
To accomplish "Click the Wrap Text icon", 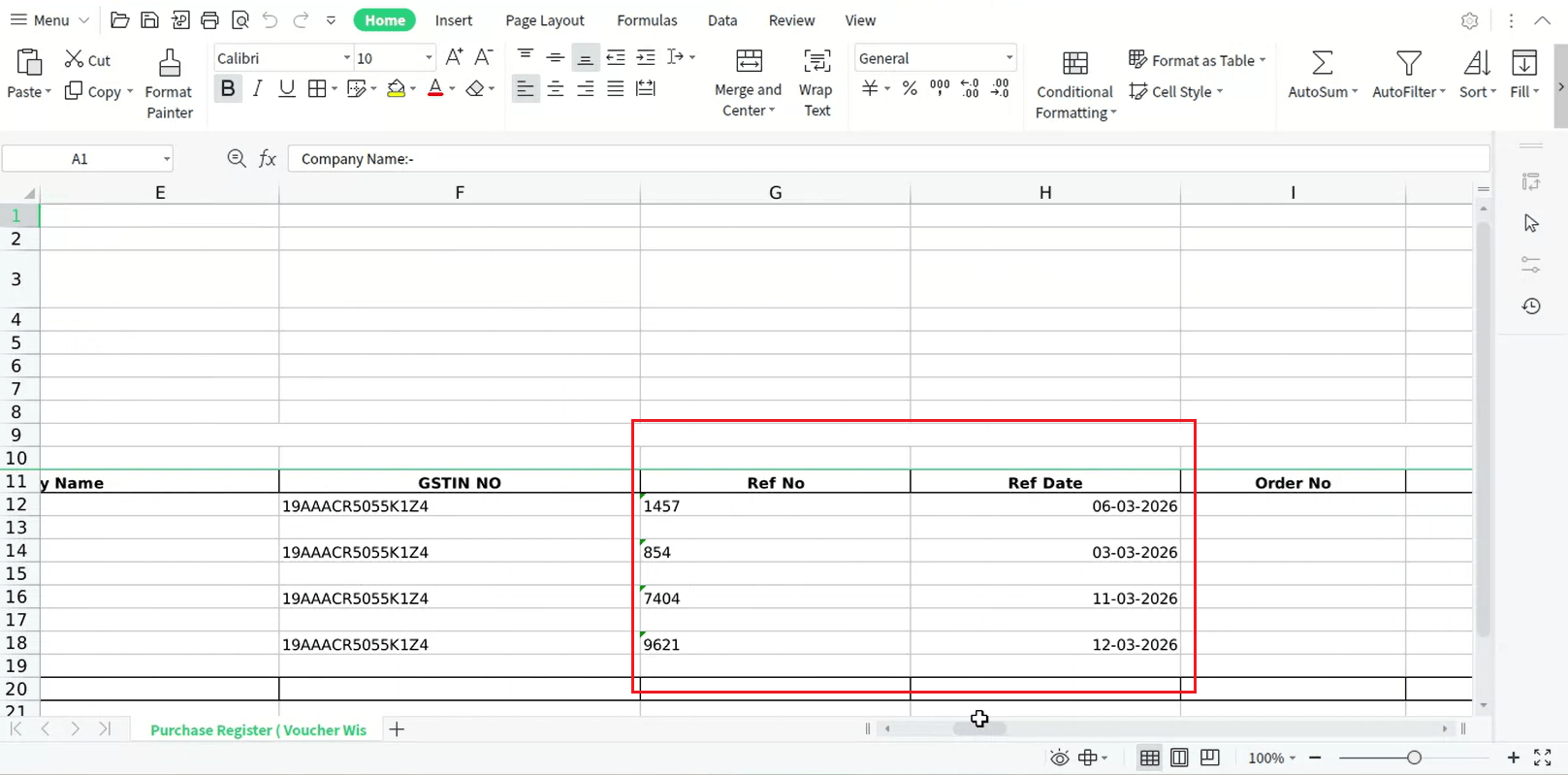I will pyautogui.click(x=817, y=61).
